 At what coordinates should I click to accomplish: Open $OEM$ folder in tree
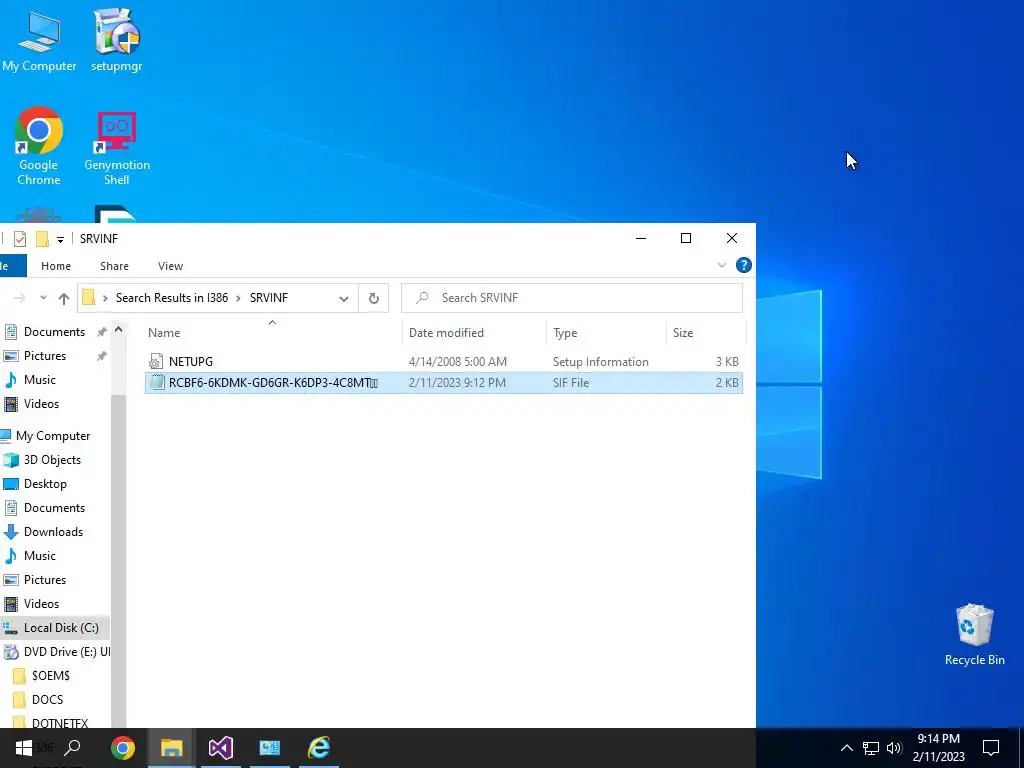[50, 676]
